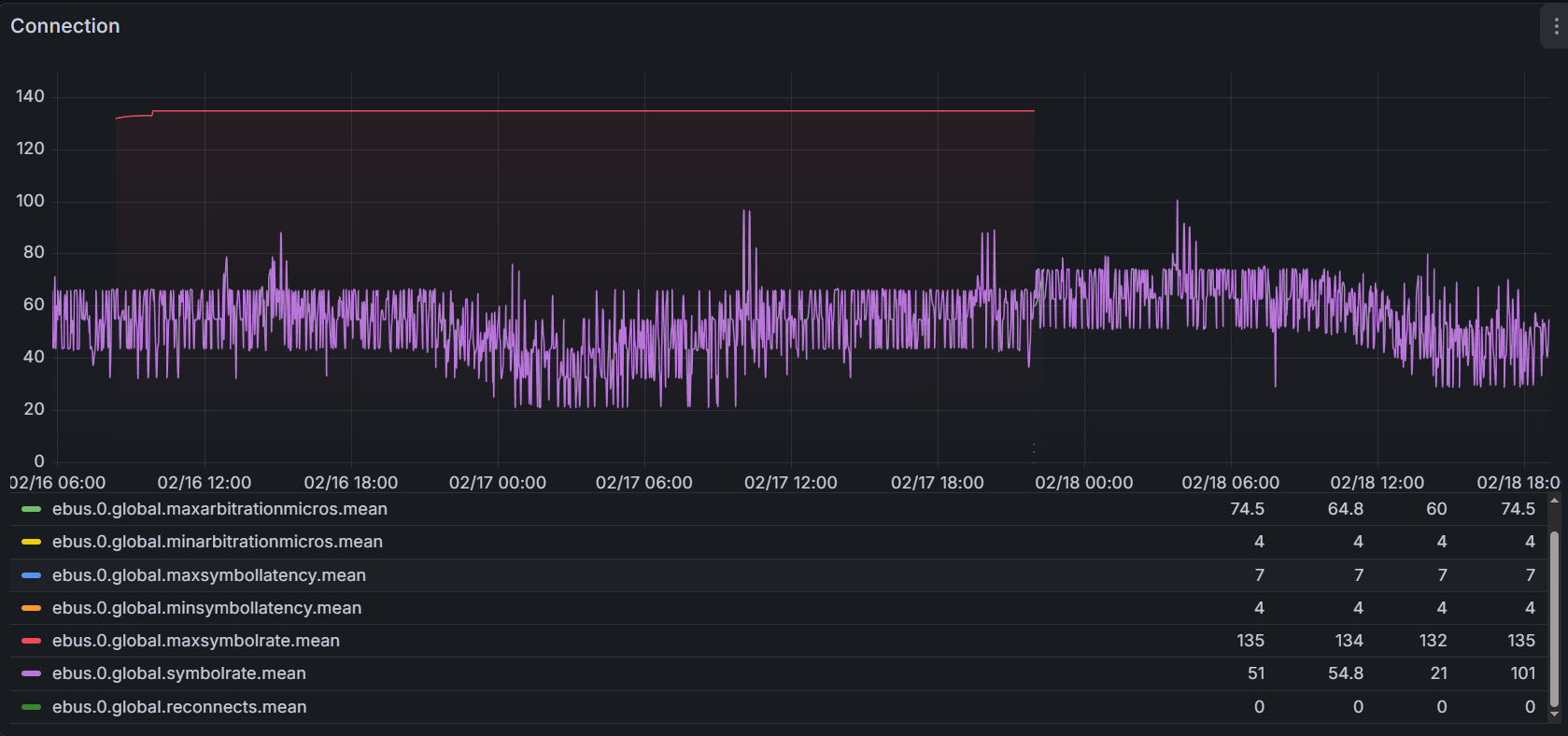Viewport: 1568px width, 736px height.
Task: Toggle ebus.0.global.minarbitrationmicros.mean series in legend
Action: coord(218,542)
